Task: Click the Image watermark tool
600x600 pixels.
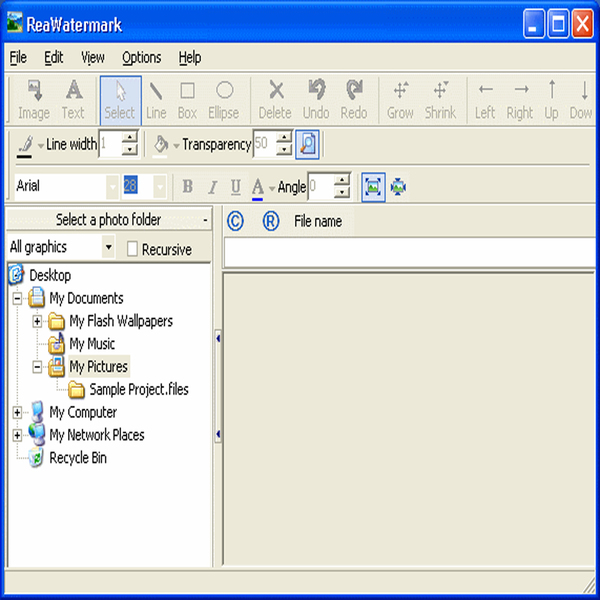Action: 34,100
